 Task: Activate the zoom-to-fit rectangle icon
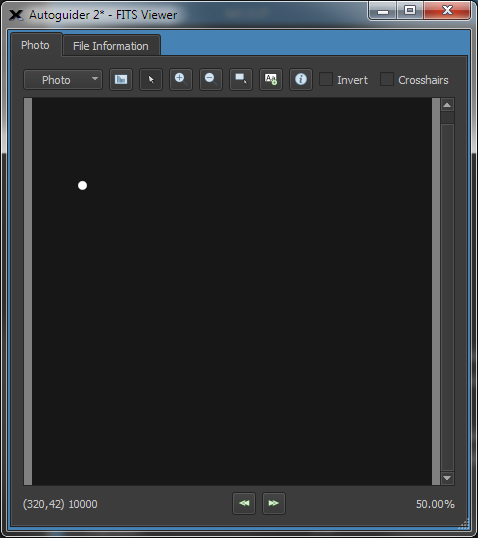[x=241, y=80]
